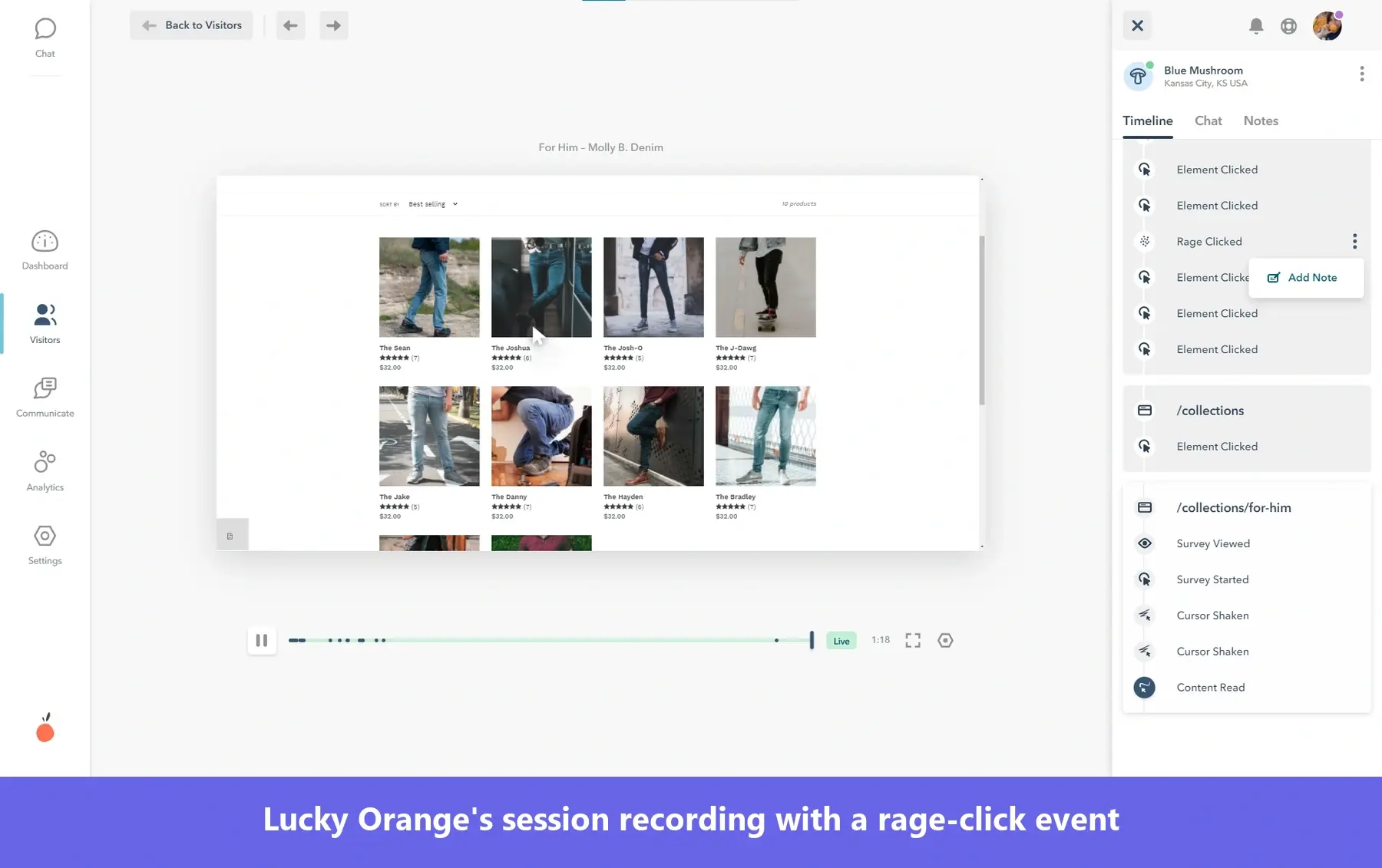Open Blue Mushroom visitor options menu
This screenshot has width=1382, height=868.
click(x=1361, y=74)
